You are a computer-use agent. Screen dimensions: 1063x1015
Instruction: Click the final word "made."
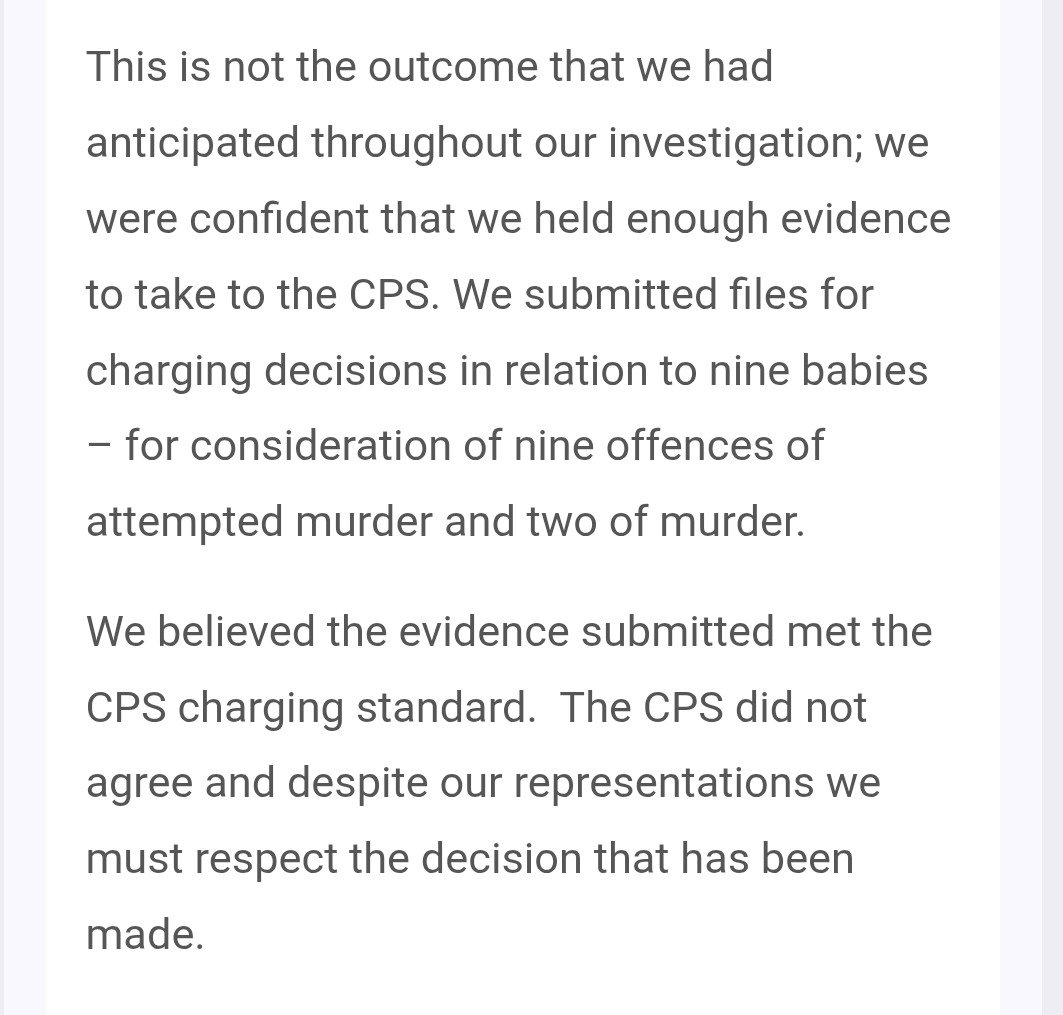(145, 935)
